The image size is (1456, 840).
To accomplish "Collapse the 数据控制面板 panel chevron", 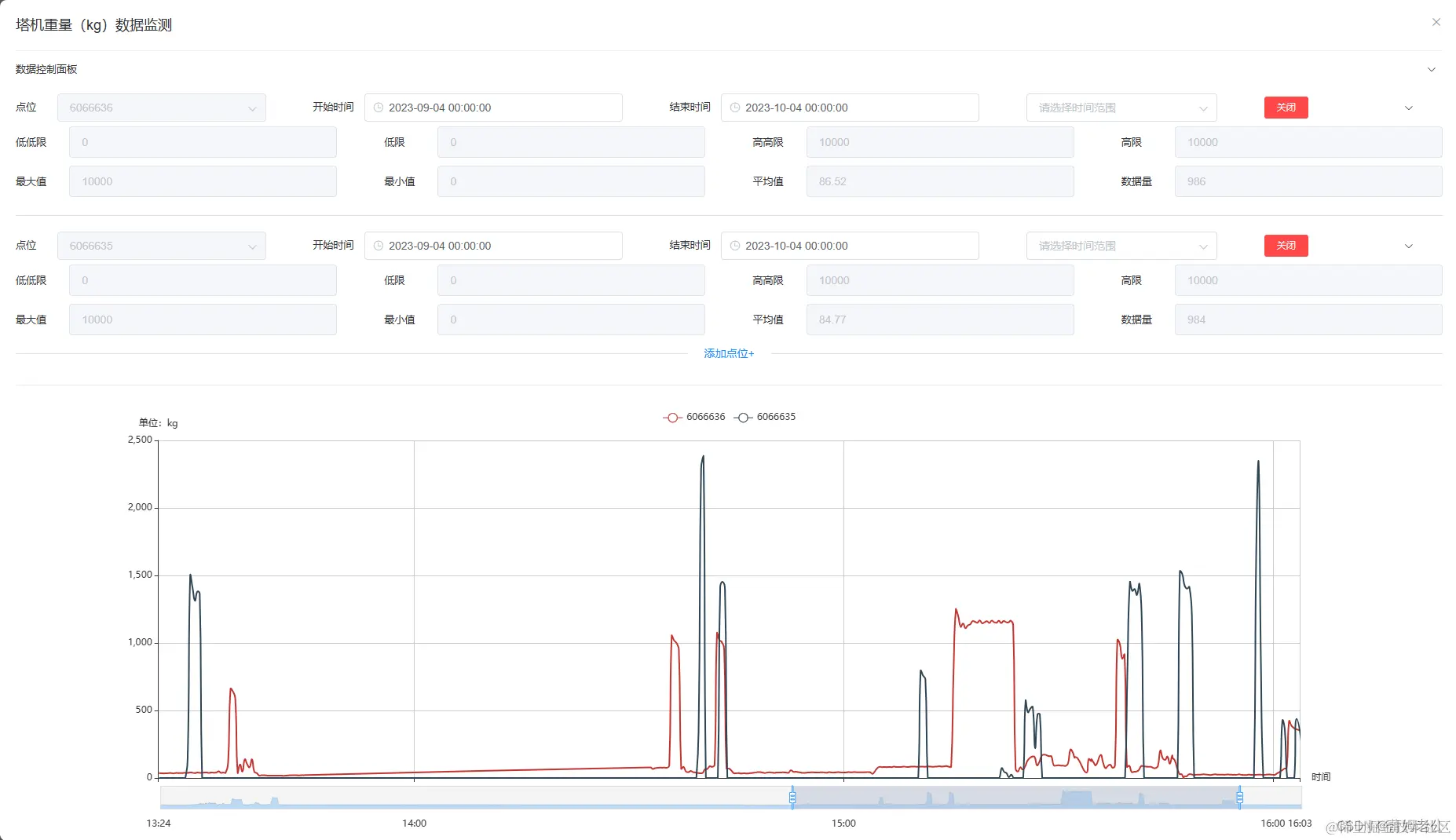I will point(1432,69).
